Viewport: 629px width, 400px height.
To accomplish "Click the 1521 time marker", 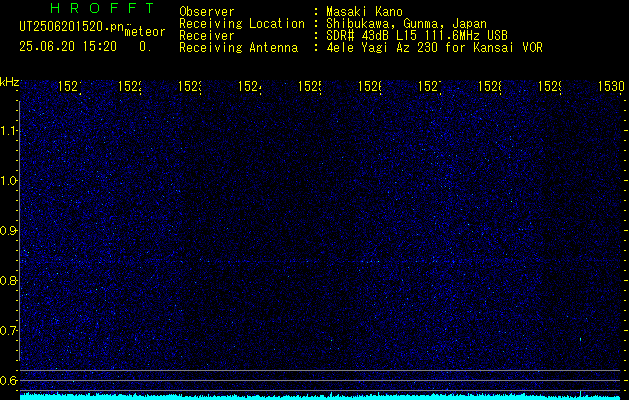I will pos(70,87).
